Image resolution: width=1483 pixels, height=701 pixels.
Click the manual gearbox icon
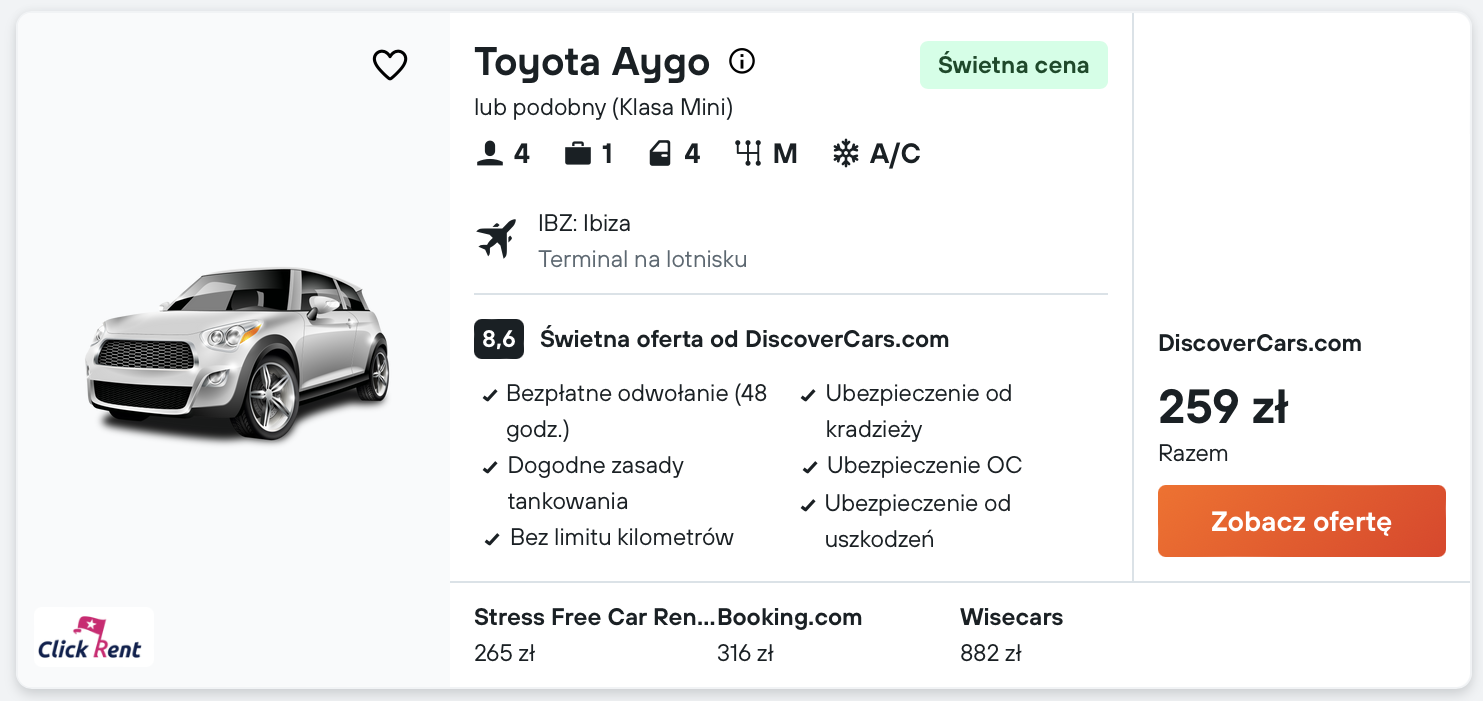pyautogui.click(x=748, y=154)
